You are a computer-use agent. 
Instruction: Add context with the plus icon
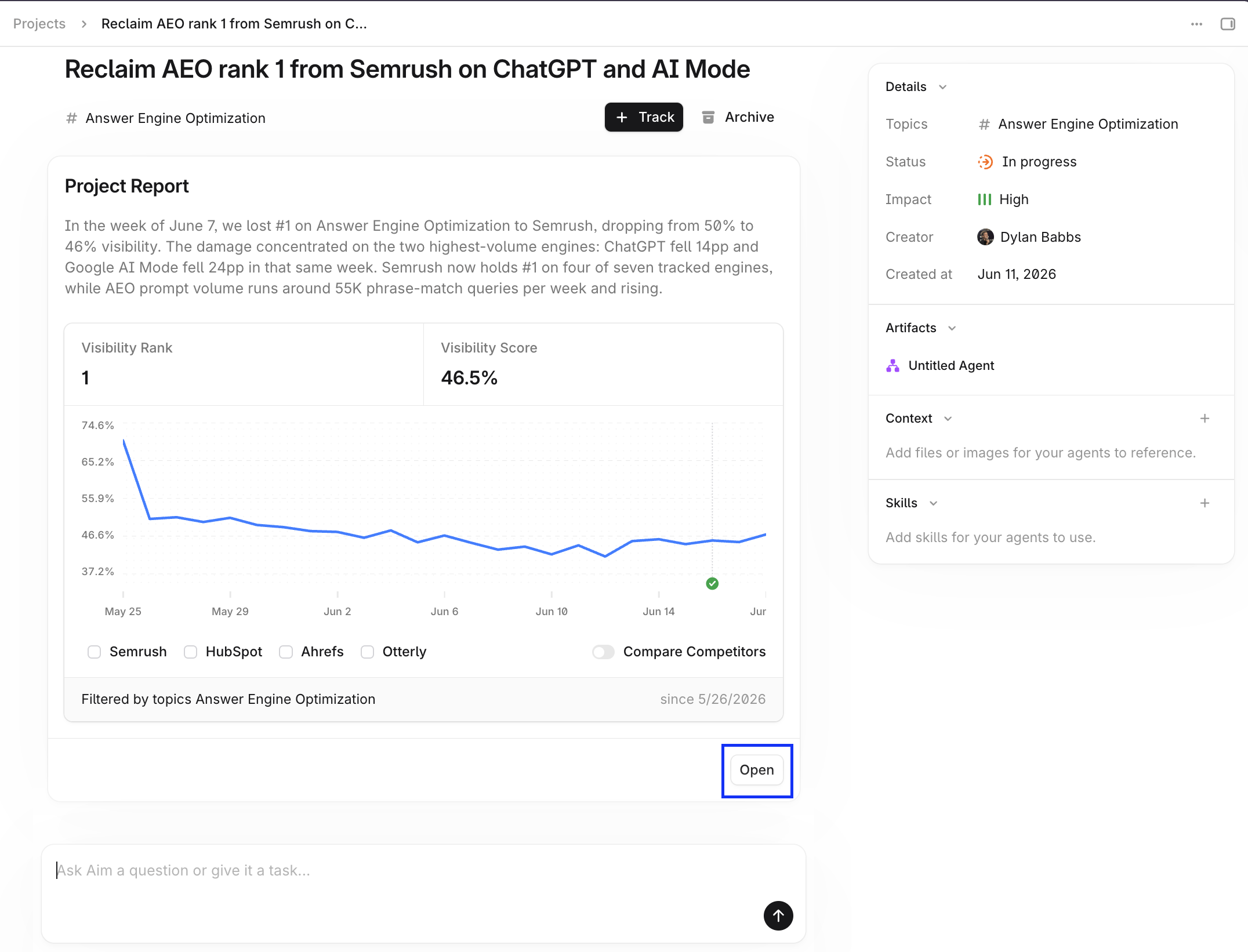coord(1205,418)
